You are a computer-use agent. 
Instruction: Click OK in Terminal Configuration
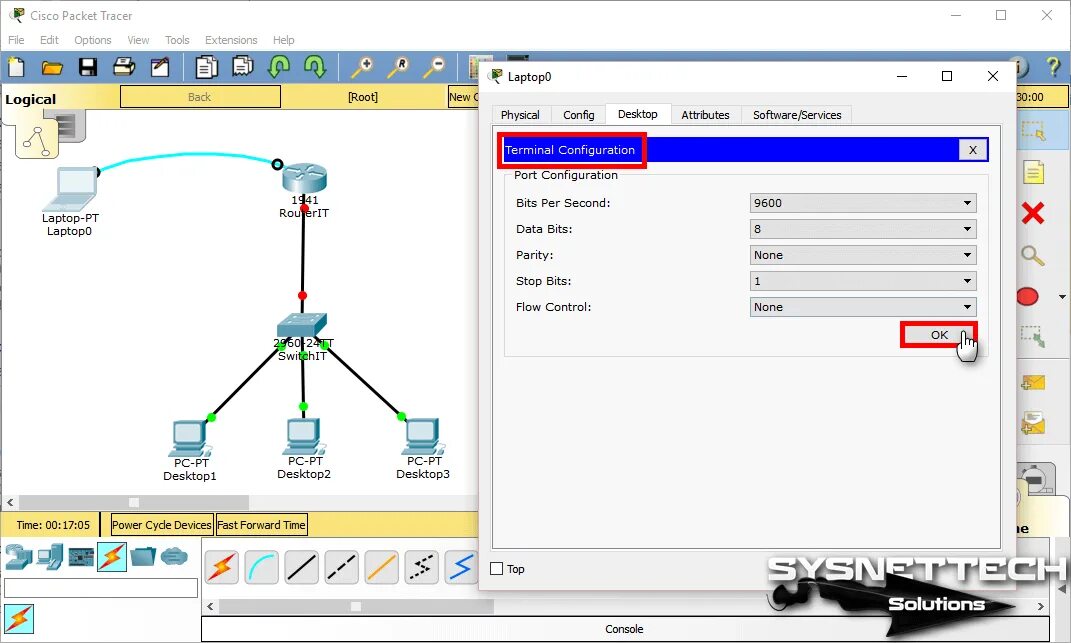click(x=939, y=335)
